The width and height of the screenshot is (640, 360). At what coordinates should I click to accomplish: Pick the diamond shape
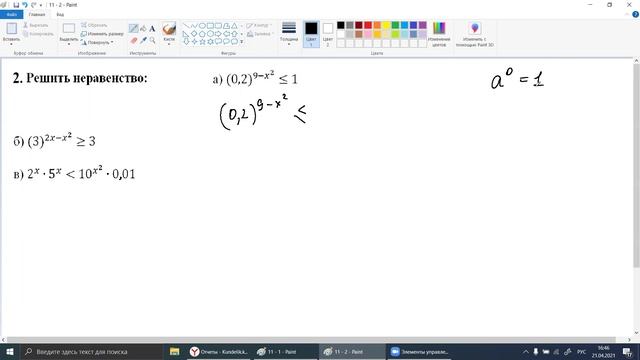(194, 33)
